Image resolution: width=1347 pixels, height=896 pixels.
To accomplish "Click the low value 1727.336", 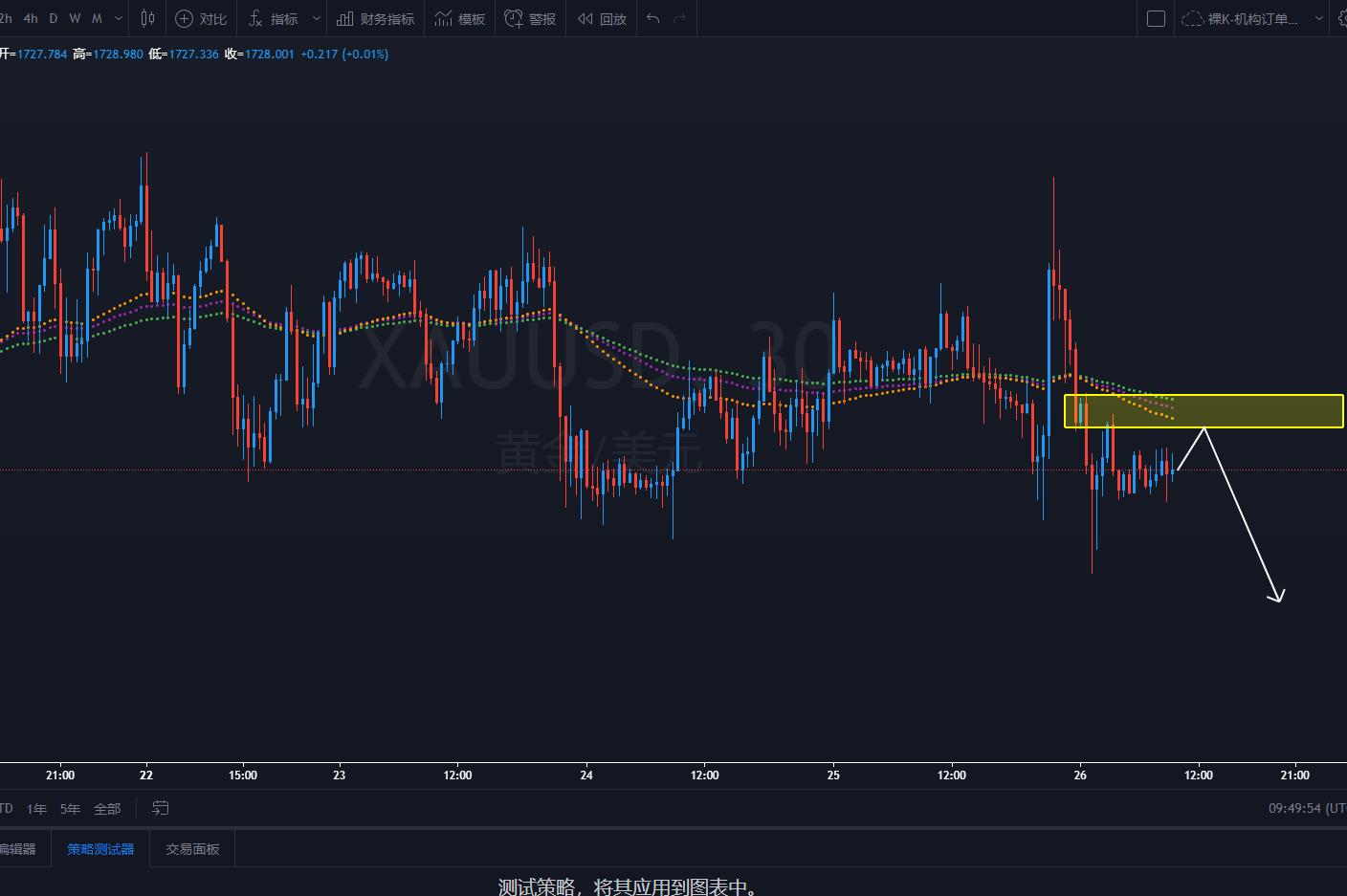I will tap(193, 54).
